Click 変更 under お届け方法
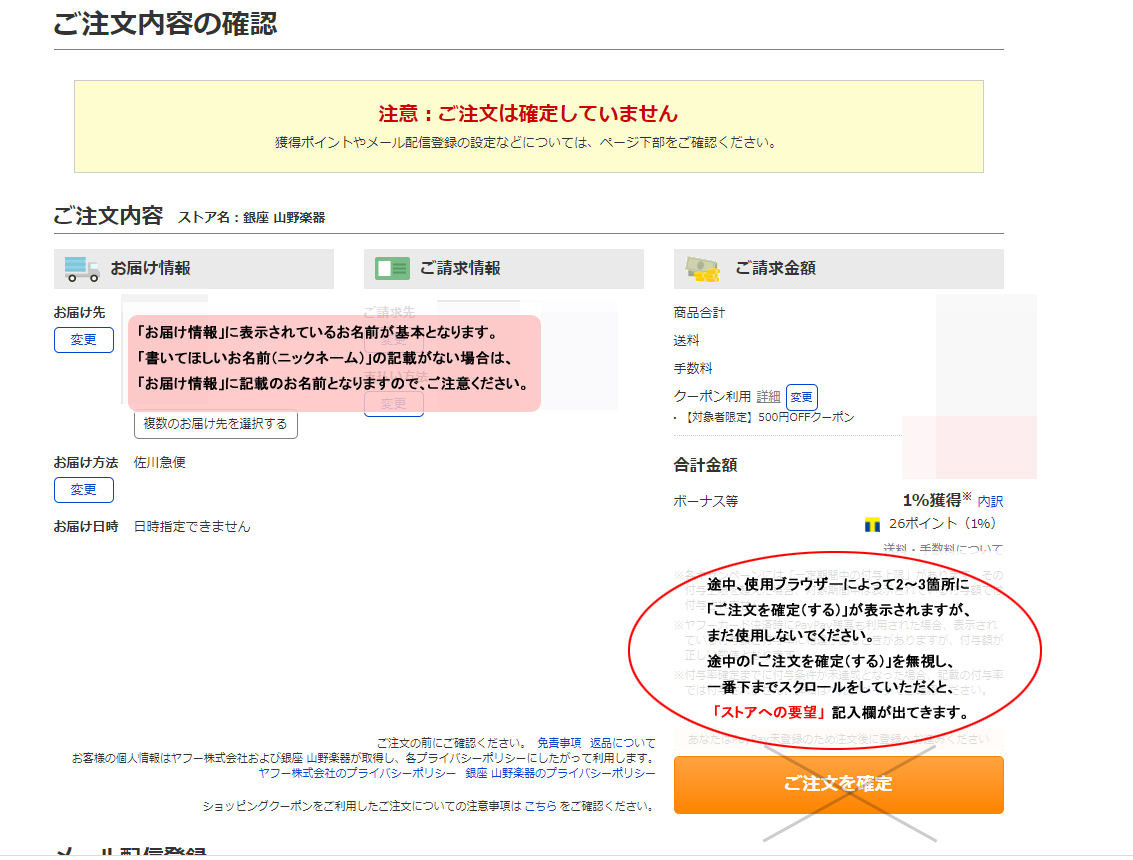 pos(84,490)
